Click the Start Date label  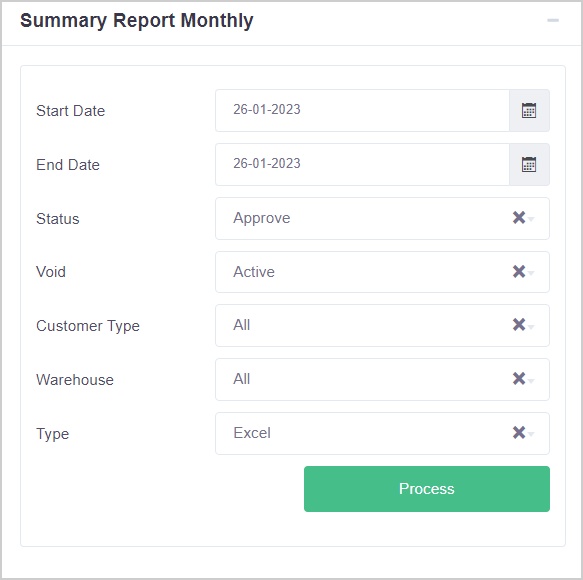[x=71, y=111]
